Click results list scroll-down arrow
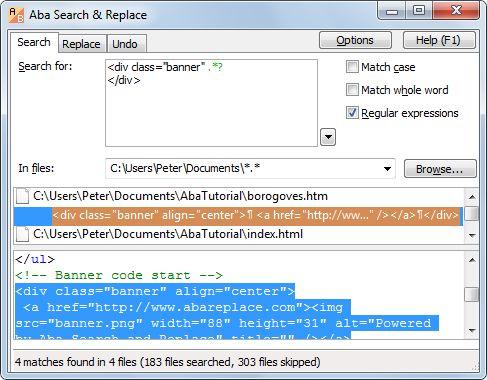This screenshot has height=380, width=487. [x=472, y=235]
